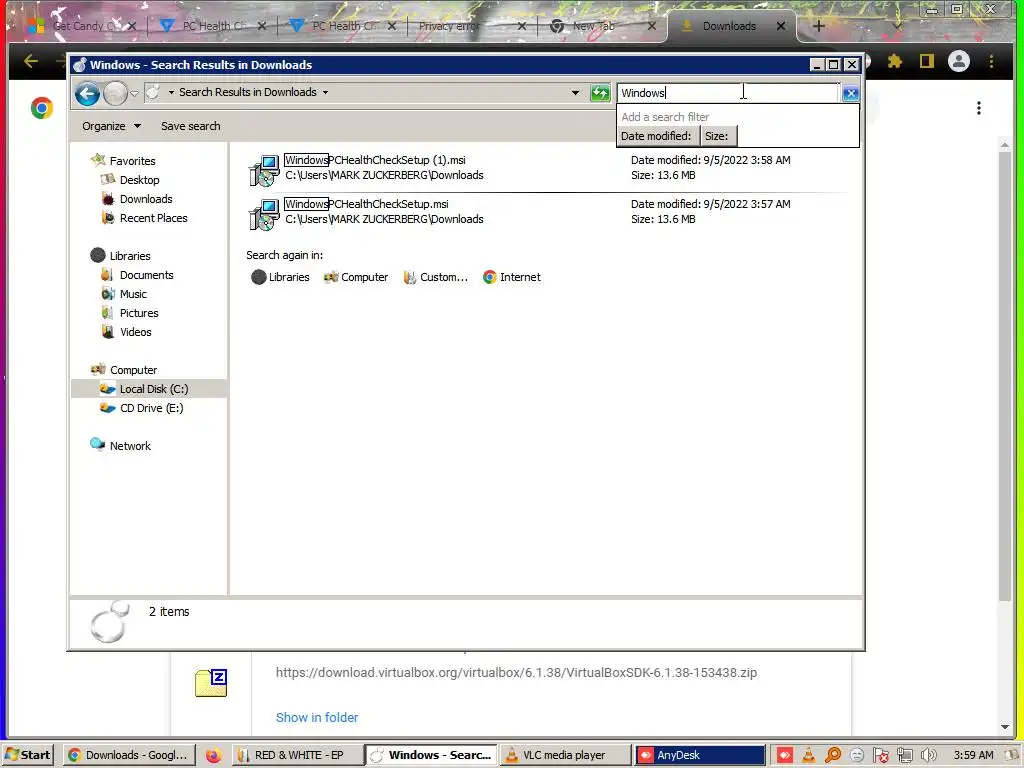Click the refresh button beside the address bar
Screen dimensions: 1024x768
pyautogui.click(x=600, y=93)
